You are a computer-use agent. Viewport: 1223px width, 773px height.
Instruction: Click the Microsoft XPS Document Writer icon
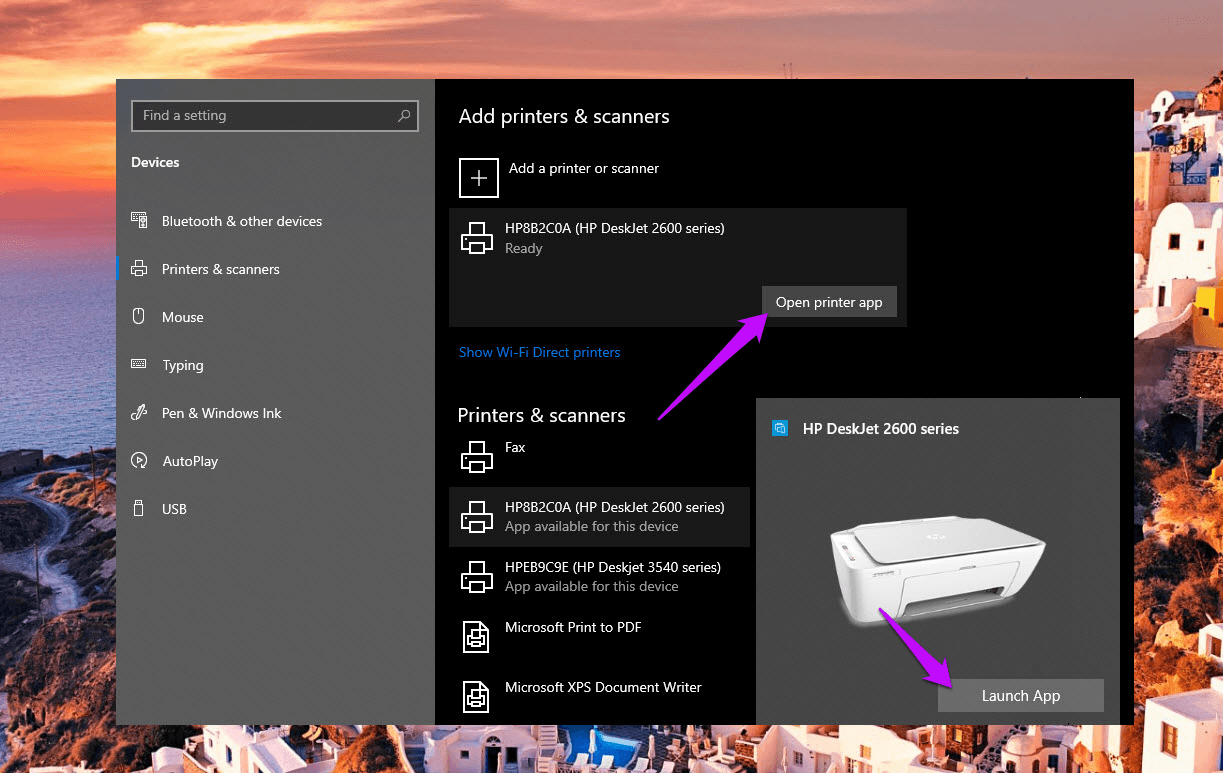(477, 697)
